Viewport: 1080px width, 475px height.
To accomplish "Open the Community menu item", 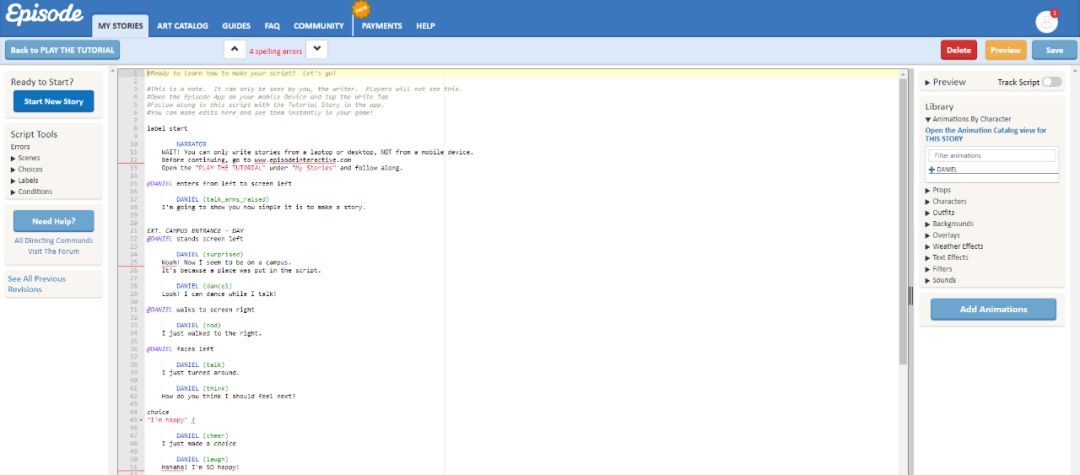I will click(318, 26).
